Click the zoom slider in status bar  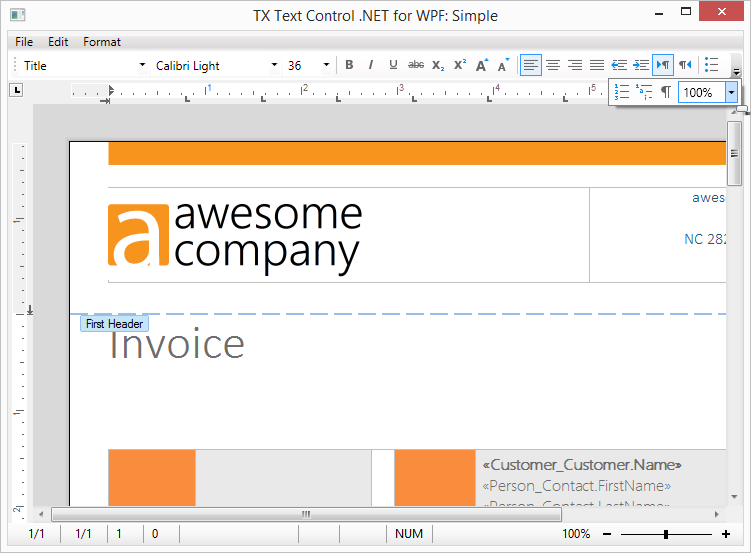click(666, 534)
